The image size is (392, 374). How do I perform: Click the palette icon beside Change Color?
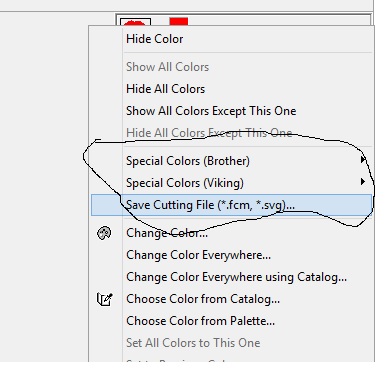104,233
